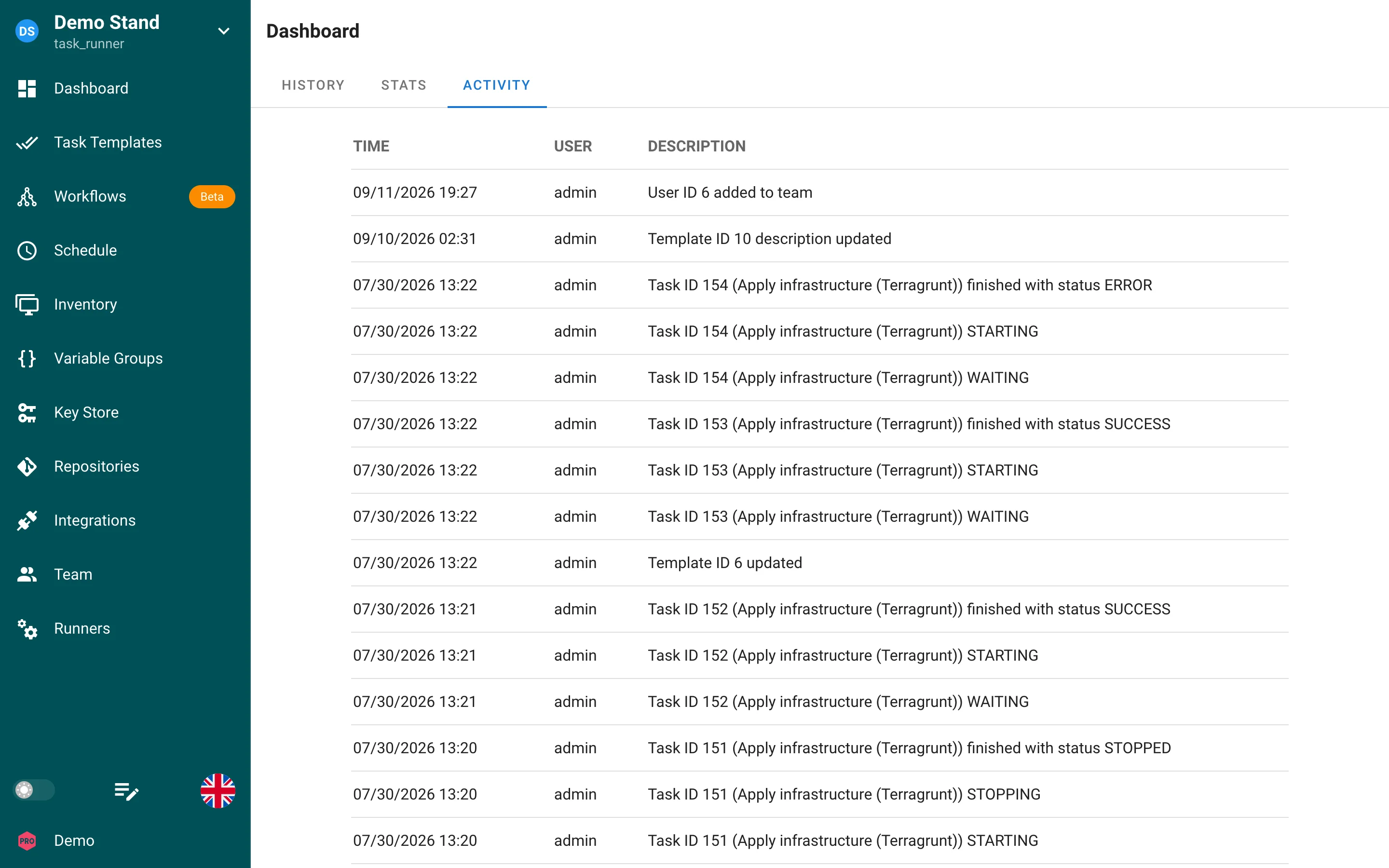Open the Variable Groups page

(x=109, y=358)
